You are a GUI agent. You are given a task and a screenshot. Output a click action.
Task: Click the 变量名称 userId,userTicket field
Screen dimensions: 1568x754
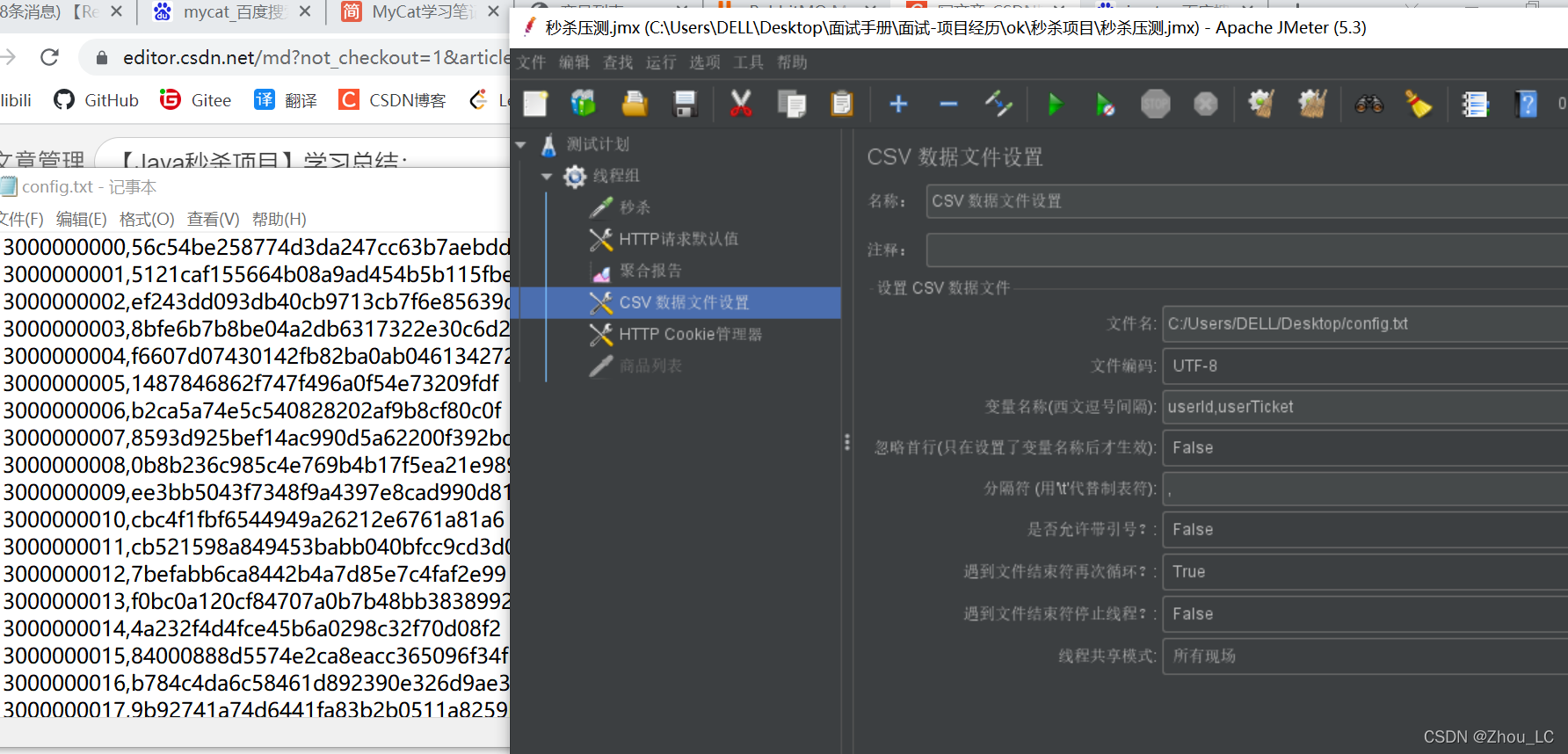click(1365, 407)
